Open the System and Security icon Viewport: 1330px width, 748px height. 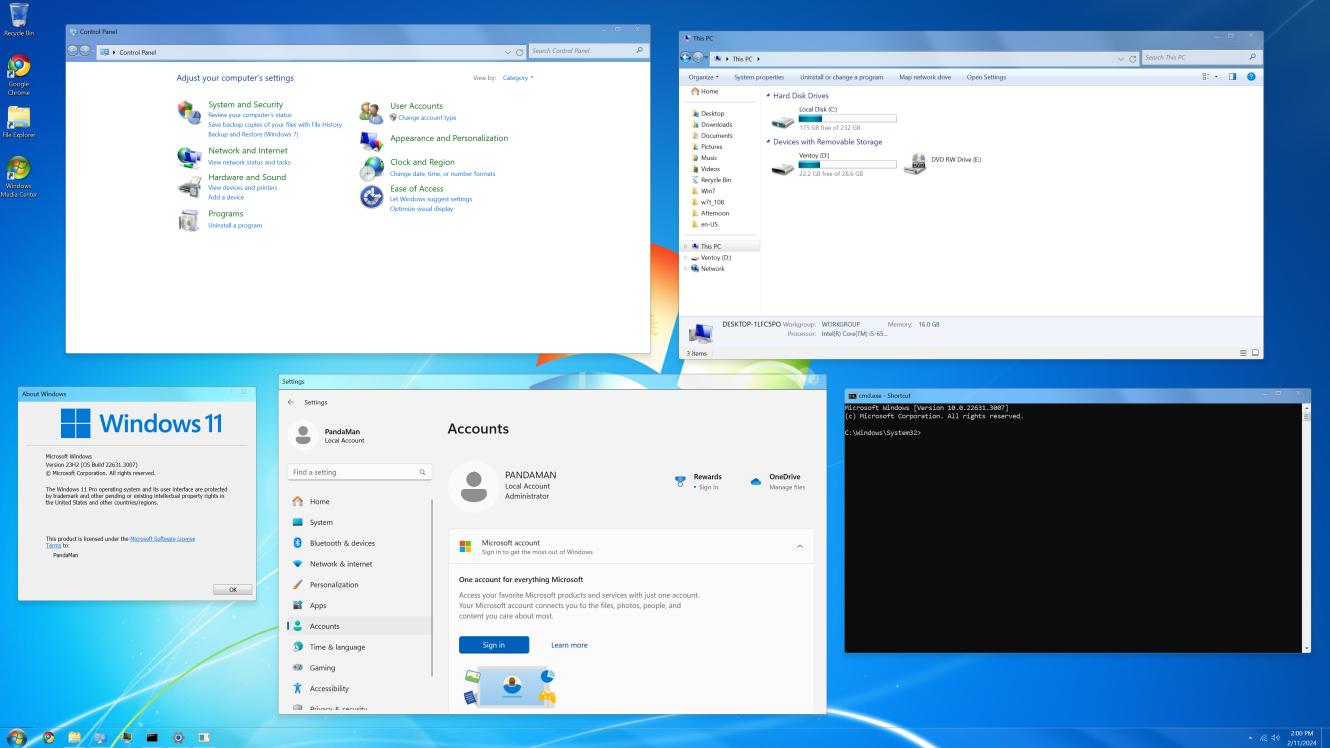188,111
